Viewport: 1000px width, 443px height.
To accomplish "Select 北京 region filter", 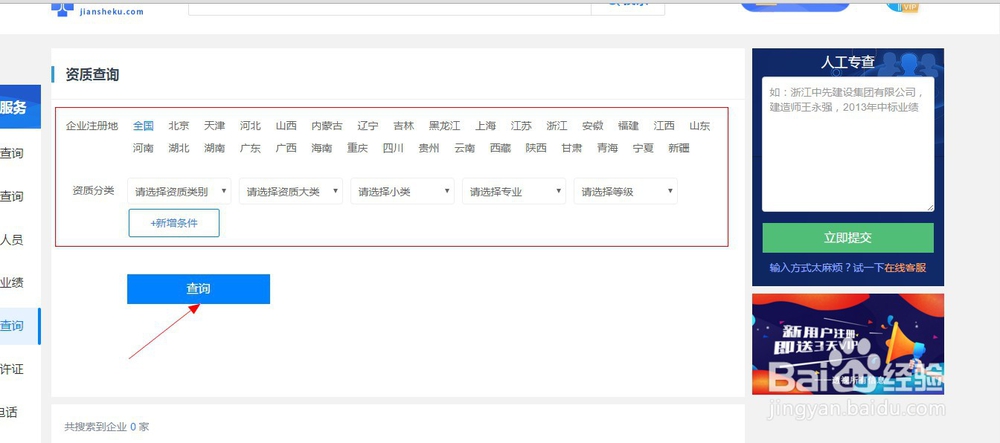I will (x=179, y=126).
